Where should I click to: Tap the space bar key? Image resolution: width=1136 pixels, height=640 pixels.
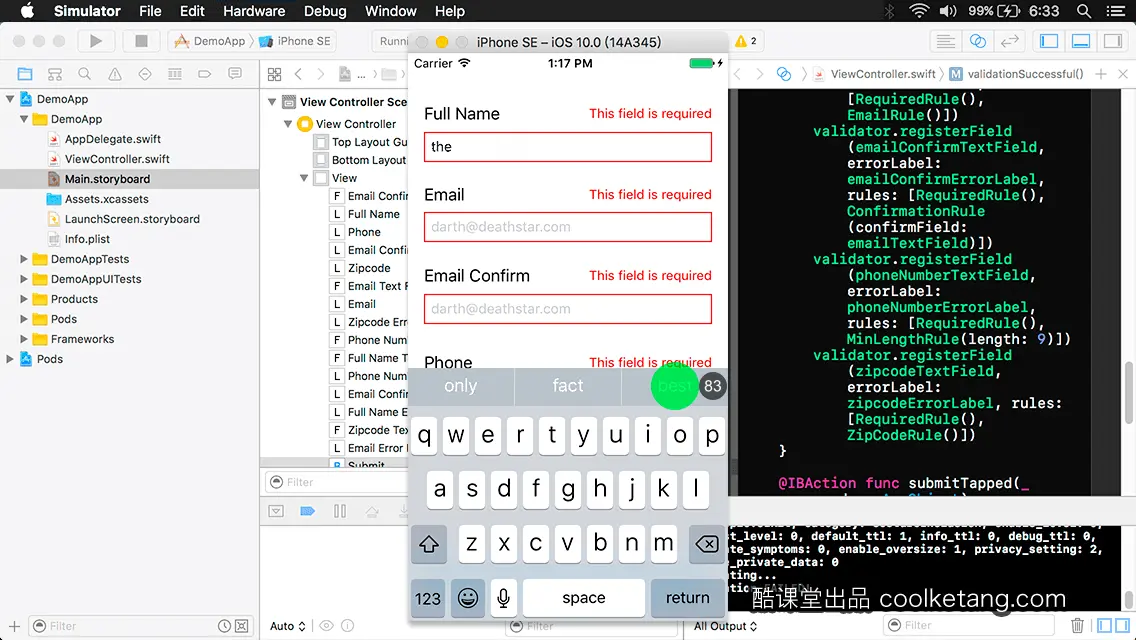(583, 598)
